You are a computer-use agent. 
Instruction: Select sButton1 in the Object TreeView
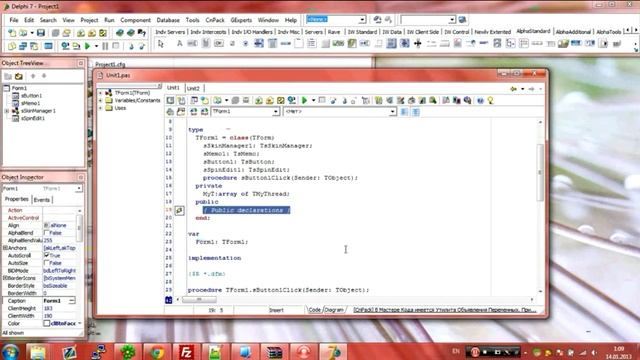tap(31, 96)
